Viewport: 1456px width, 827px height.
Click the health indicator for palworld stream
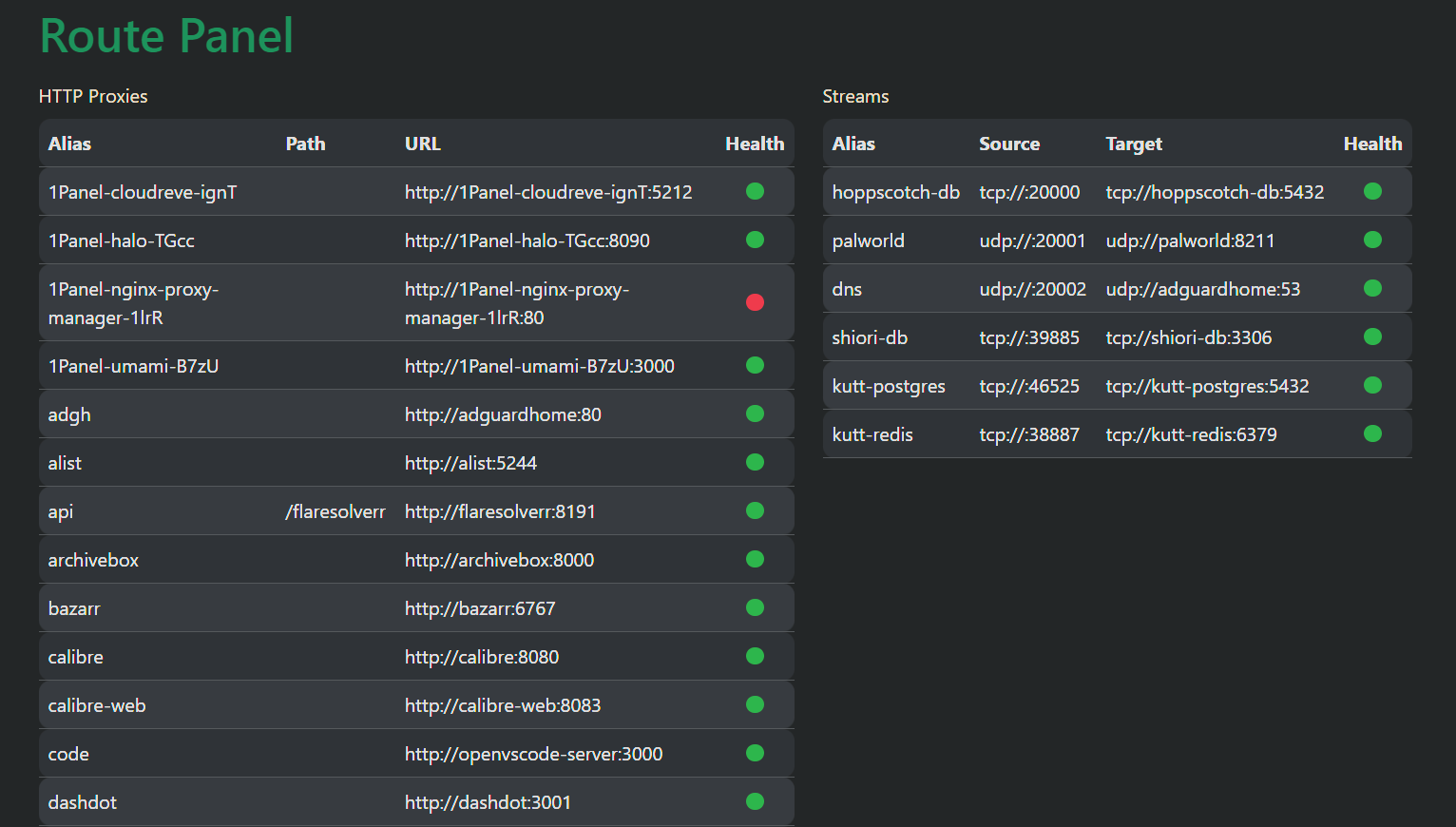click(x=1372, y=240)
